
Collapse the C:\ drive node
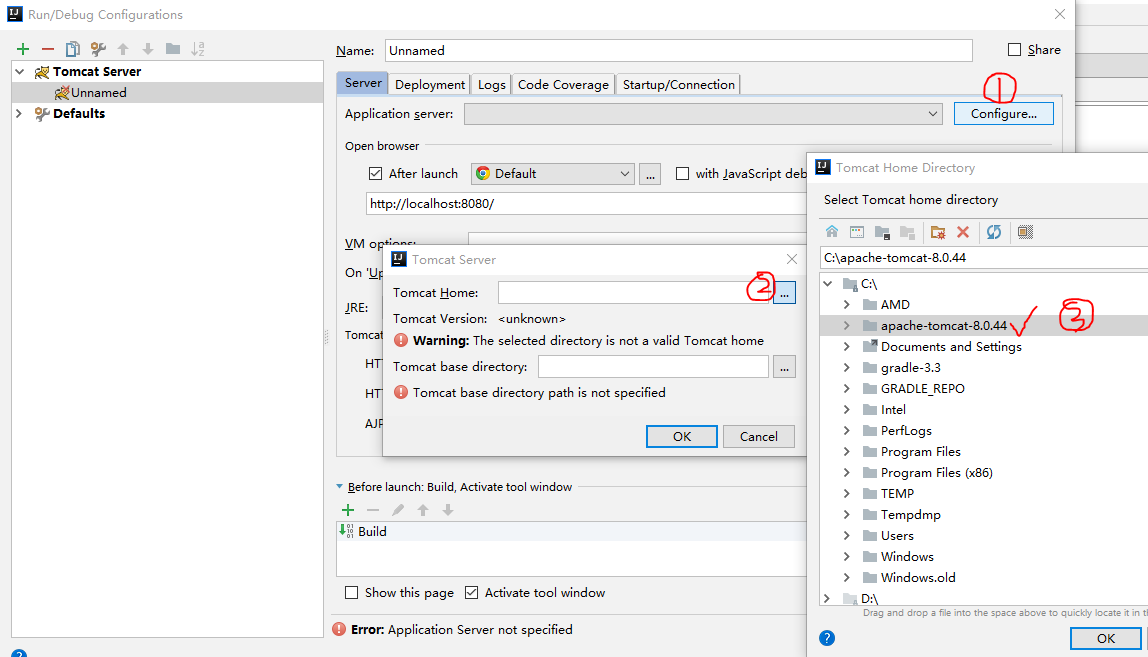pyautogui.click(x=827, y=283)
